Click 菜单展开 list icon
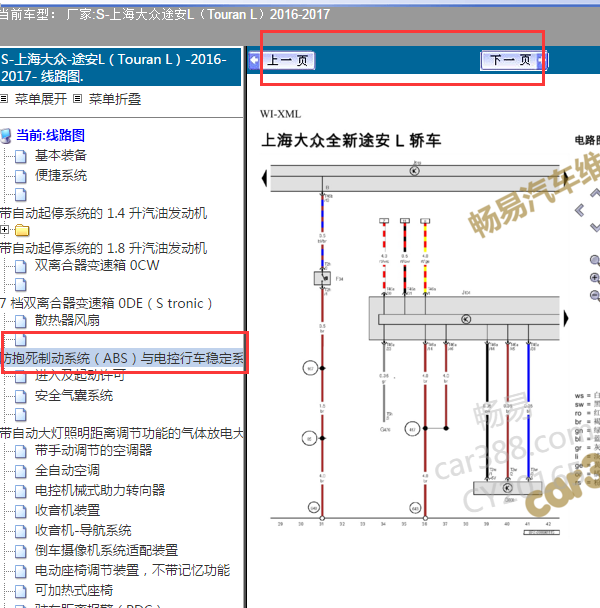Screen dimensions: 600x608 pyautogui.click(x=4, y=99)
